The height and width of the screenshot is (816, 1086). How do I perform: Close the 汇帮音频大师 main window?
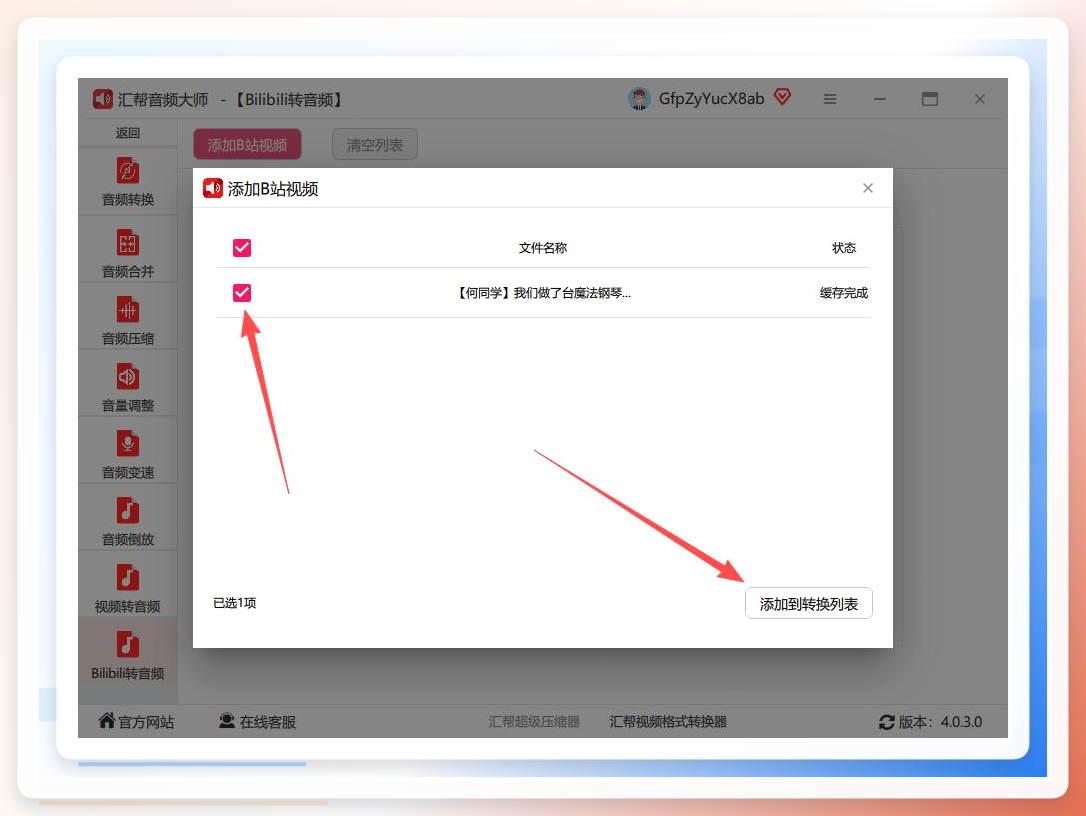tap(979, 99)
